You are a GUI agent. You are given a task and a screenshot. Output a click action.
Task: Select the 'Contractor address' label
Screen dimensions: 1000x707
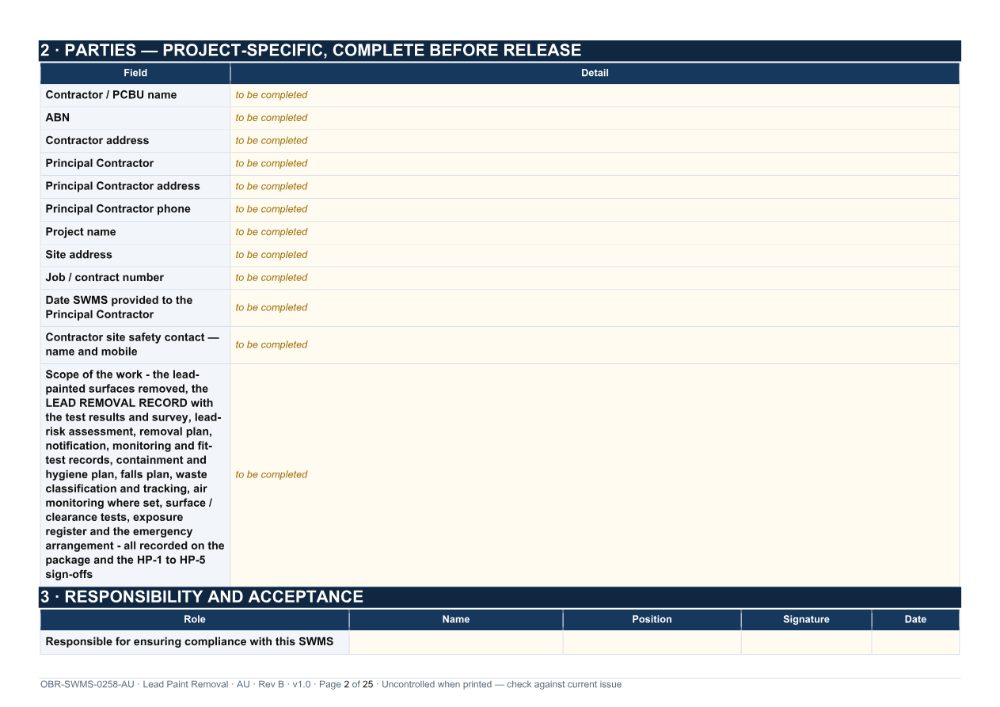point(97,140)
